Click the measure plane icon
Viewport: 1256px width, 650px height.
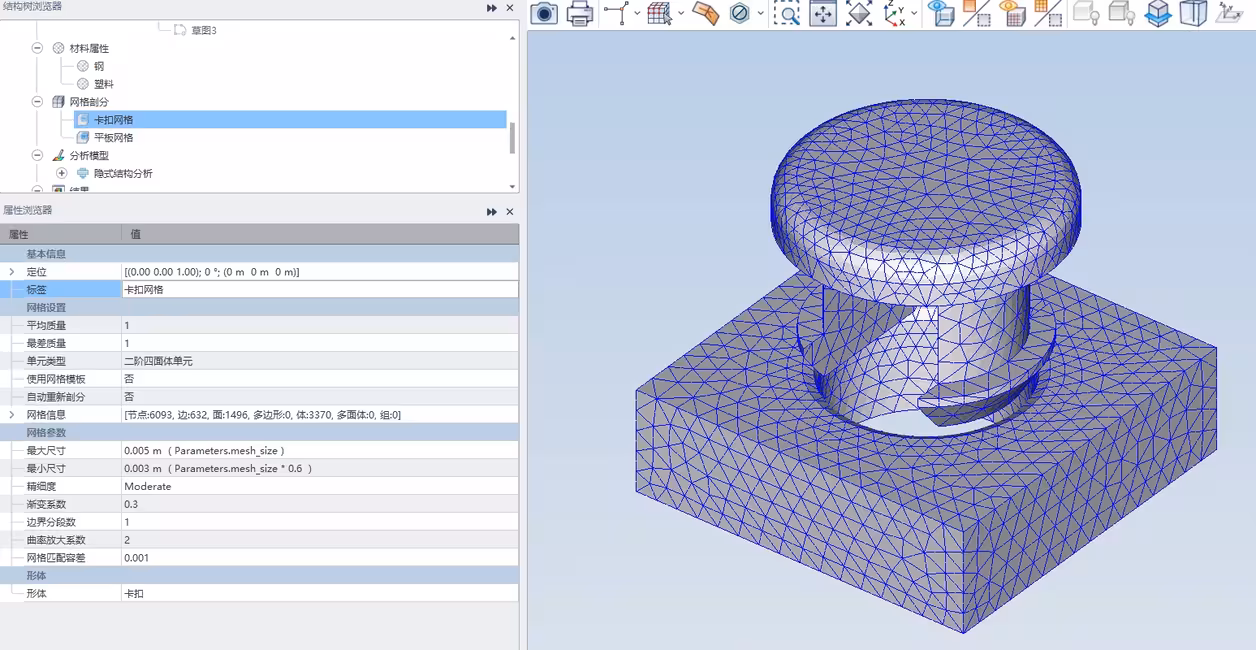pyautogui.click(x=705, y=13)
